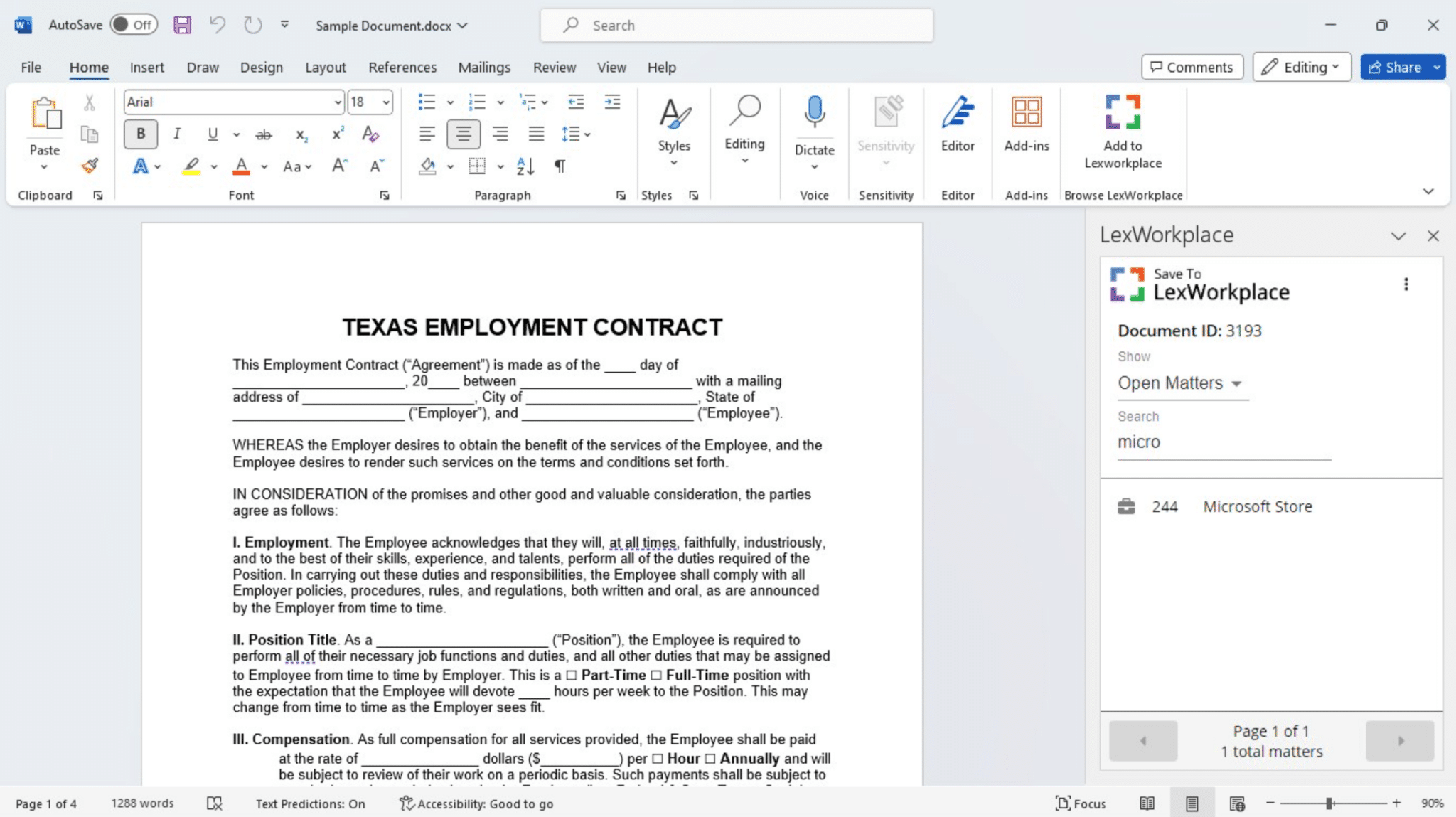This screenshot has width=1456, height=817.
Task: Select the Format Painter
Action: pyautogui.click(x=90, y=166)
